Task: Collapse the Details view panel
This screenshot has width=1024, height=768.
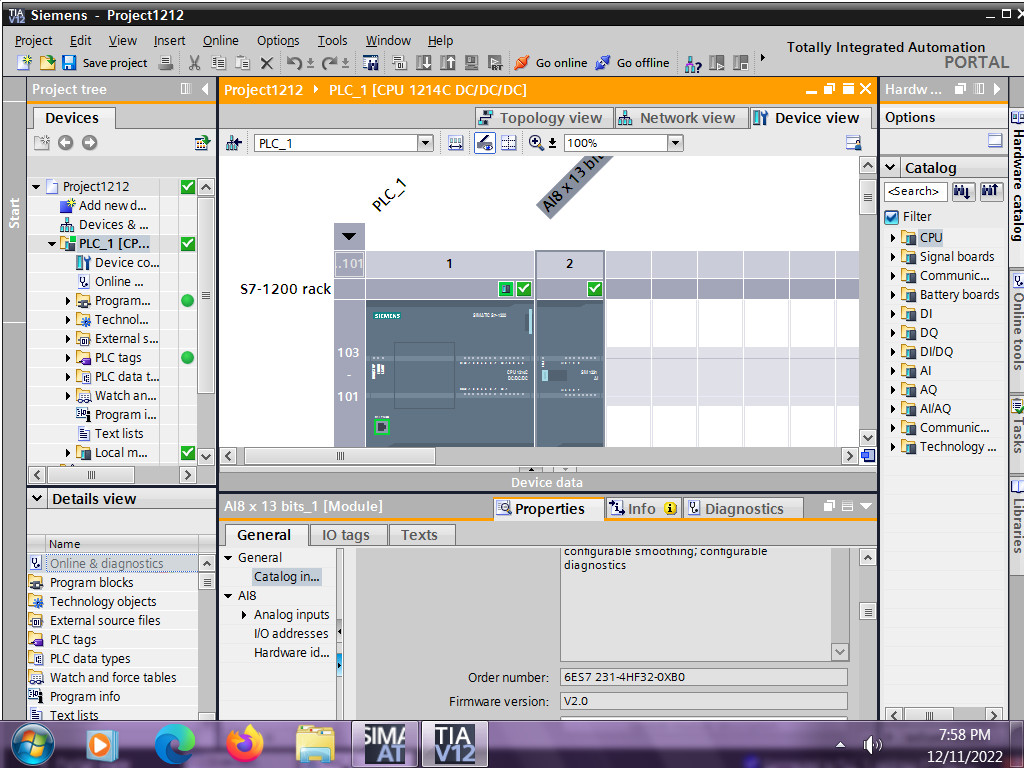Action: click(37, 499)
